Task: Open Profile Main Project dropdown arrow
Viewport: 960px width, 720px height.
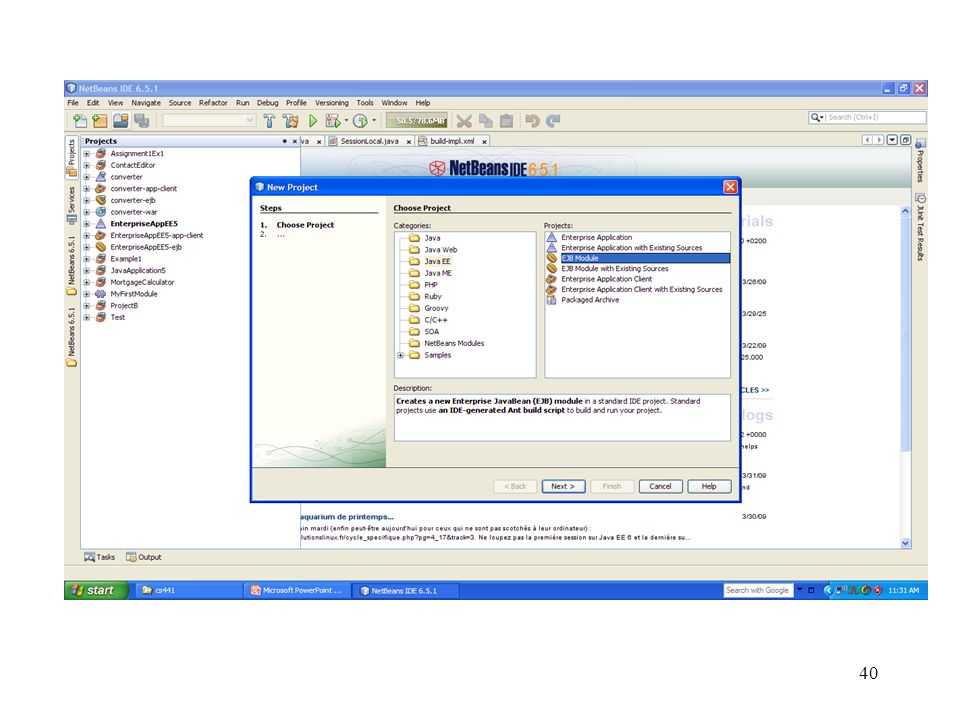Action: click(x=373, y=120)
